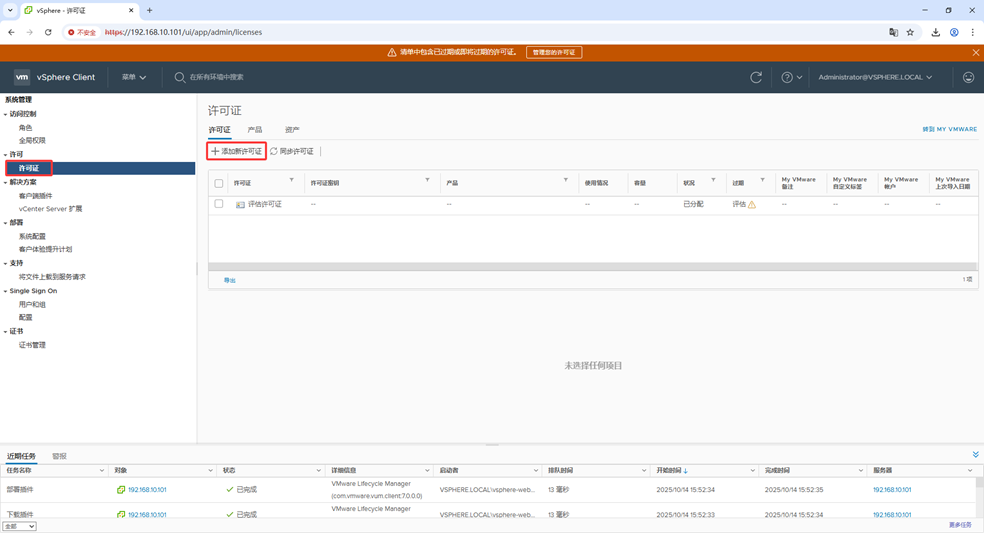Open the help question mark icon
This screenshot has width=984, height=533.
coord(787,77)
